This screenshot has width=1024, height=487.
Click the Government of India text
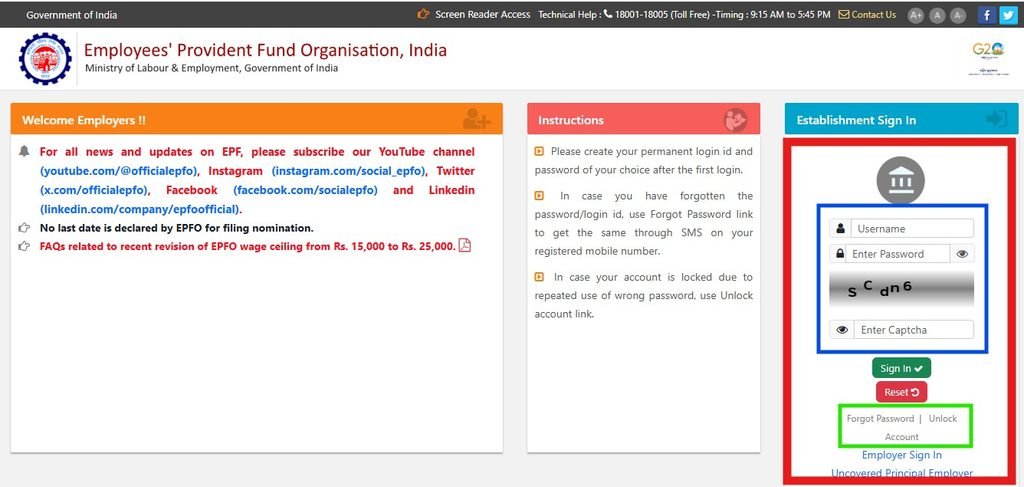pyautogui.click(x=72, y=14)
